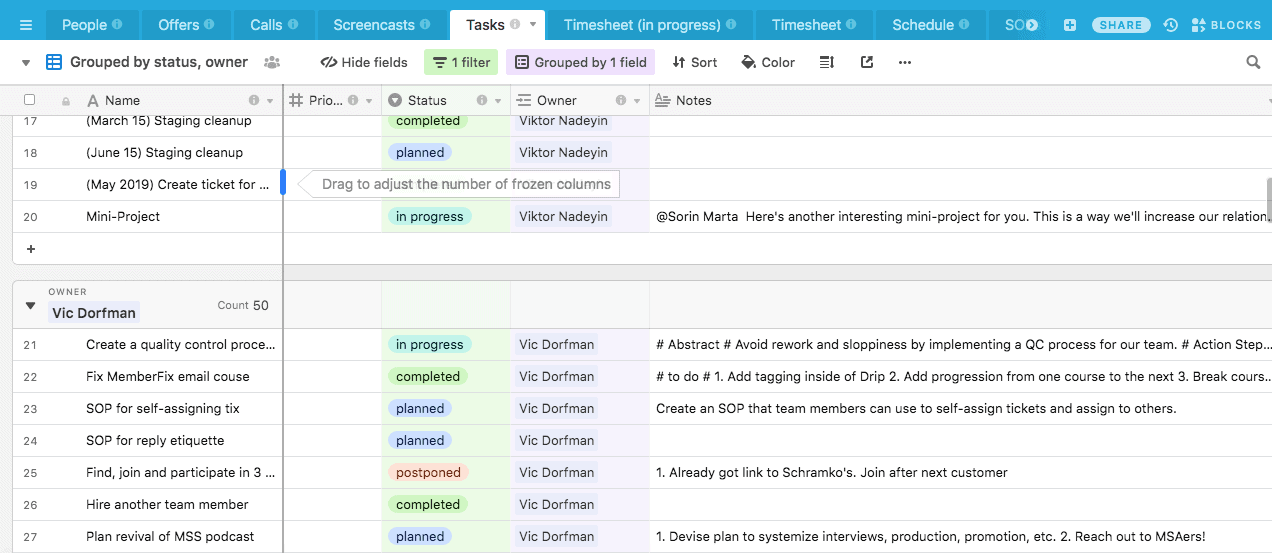Open the more options ellipsis menu

pos(905,62)
